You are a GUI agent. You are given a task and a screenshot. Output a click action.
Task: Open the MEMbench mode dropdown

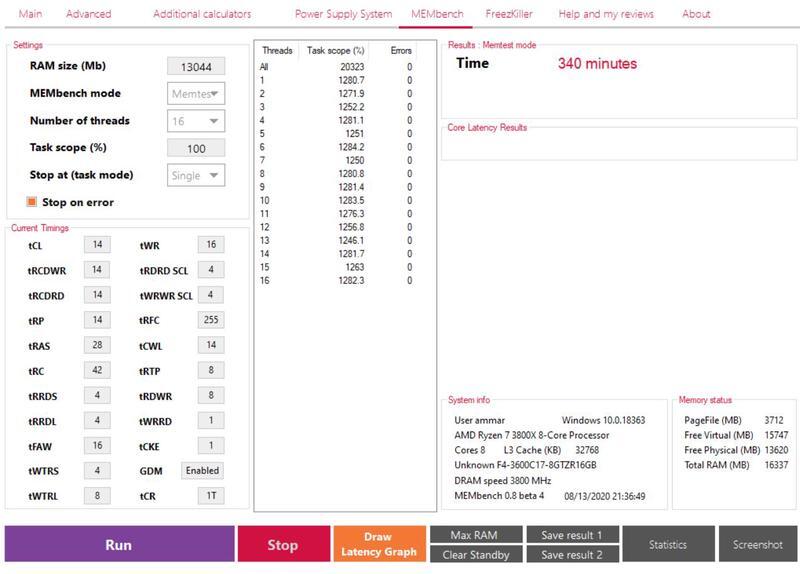(x=196, y=93)
